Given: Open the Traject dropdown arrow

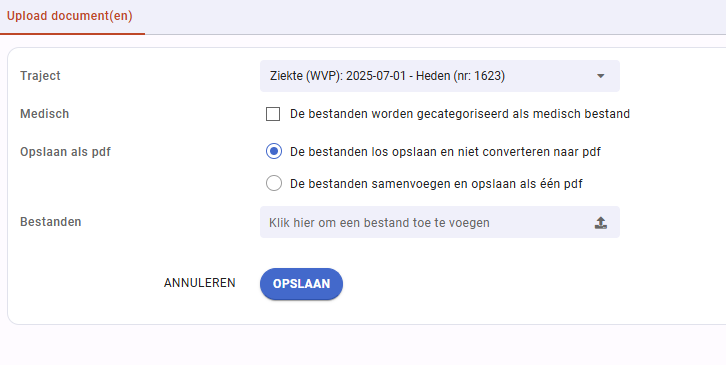Looking at the screenshot, I should click(601, 76).
